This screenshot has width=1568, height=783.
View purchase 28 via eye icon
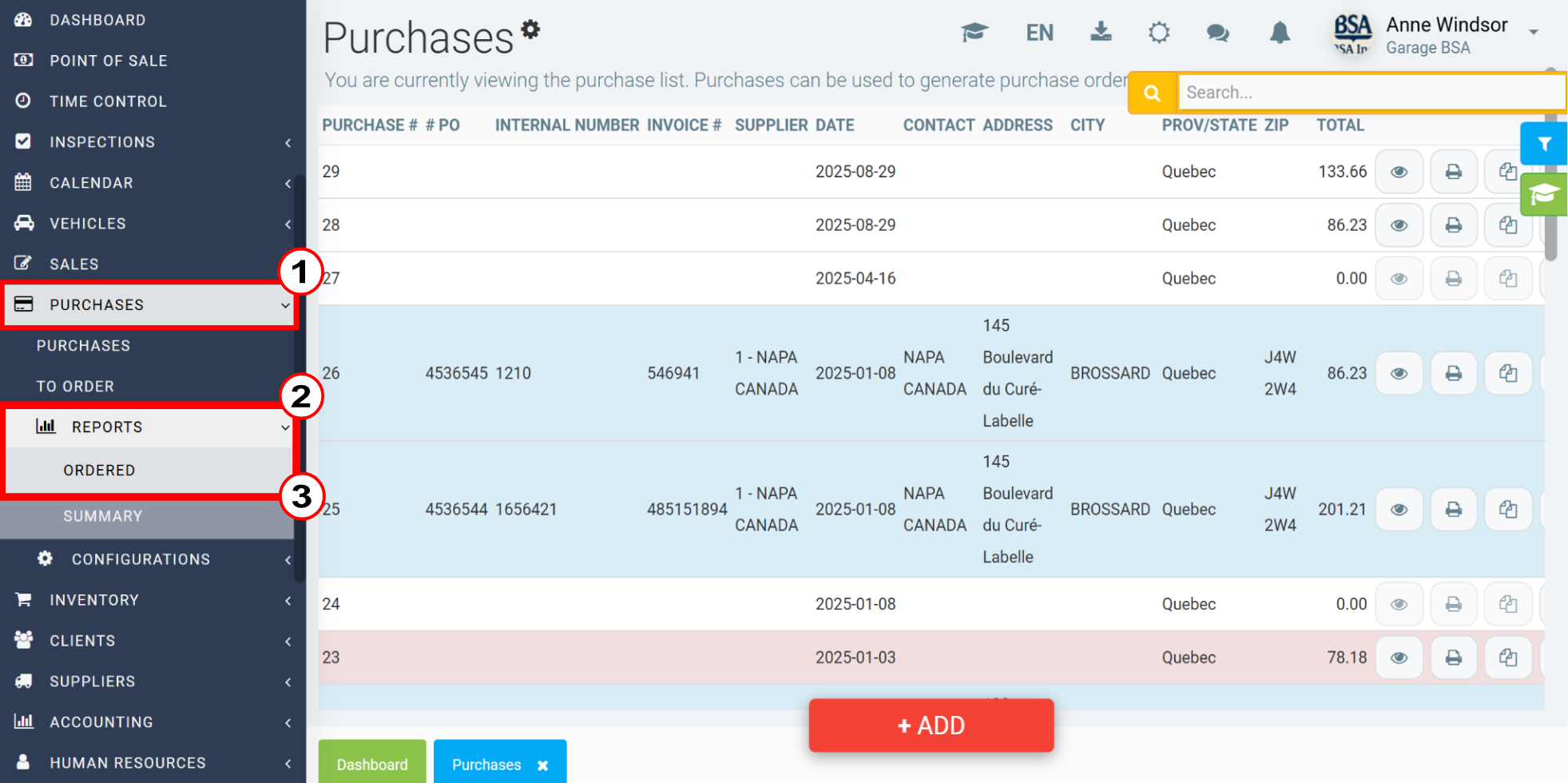1399,225
